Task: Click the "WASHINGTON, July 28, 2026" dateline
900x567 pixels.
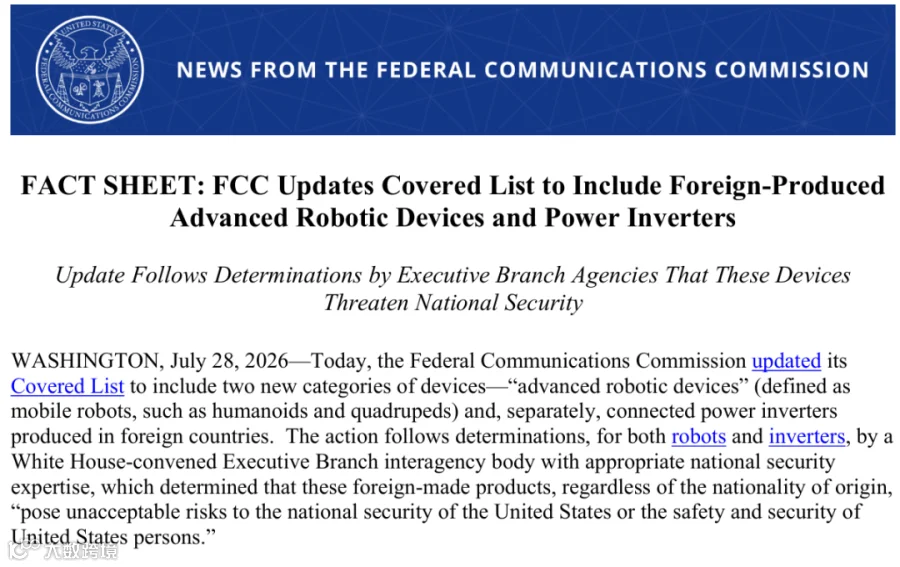Action: 149,362
